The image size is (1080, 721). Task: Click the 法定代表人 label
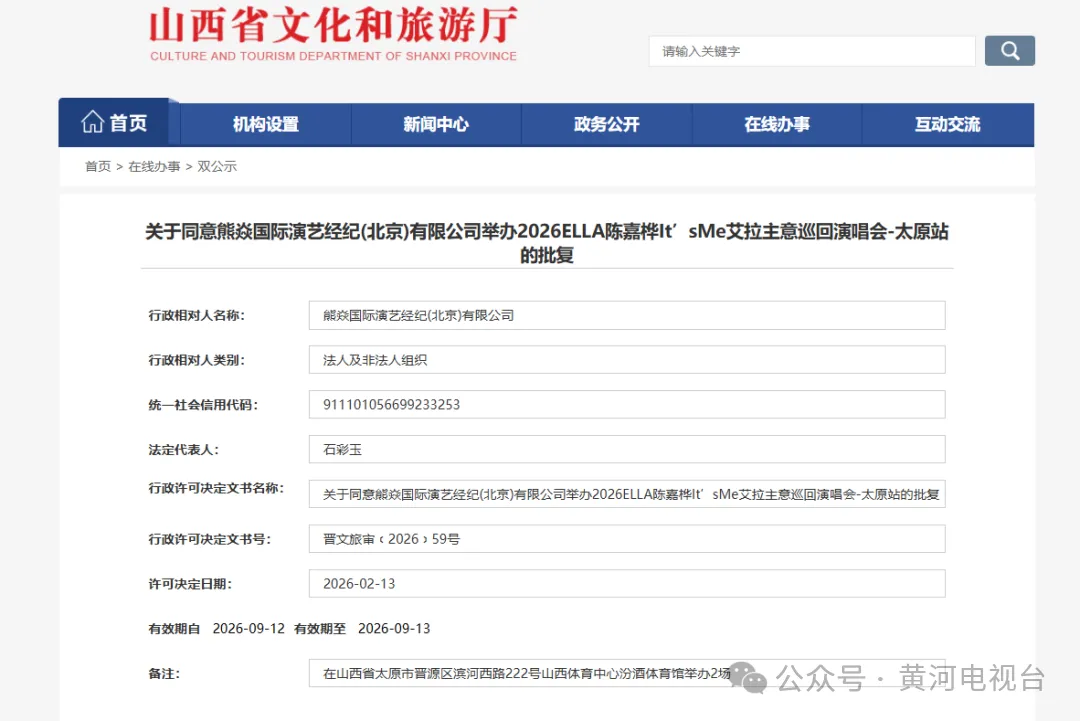tap(184, 450)
